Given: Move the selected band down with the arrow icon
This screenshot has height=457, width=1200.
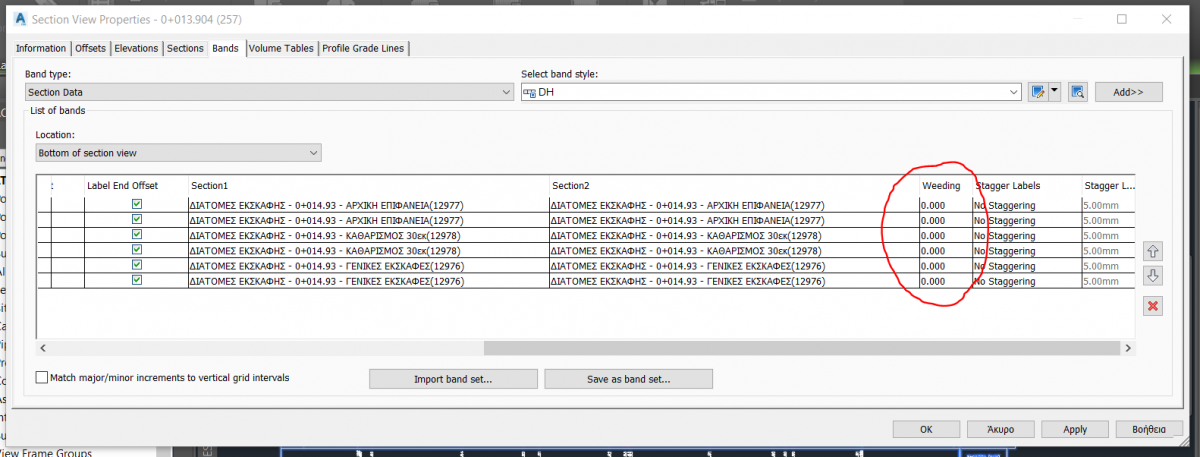Looking at the screenshot, I should 1153,276.
